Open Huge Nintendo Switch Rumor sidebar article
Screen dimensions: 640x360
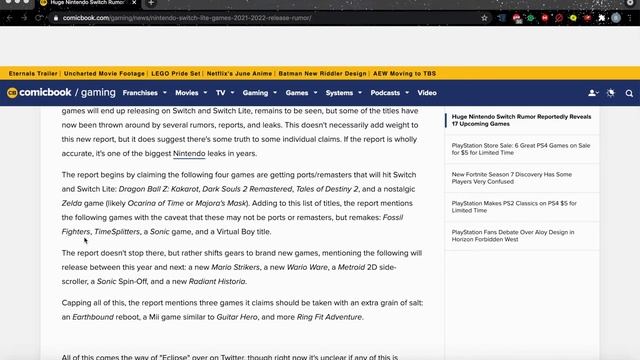coord(521,120)
